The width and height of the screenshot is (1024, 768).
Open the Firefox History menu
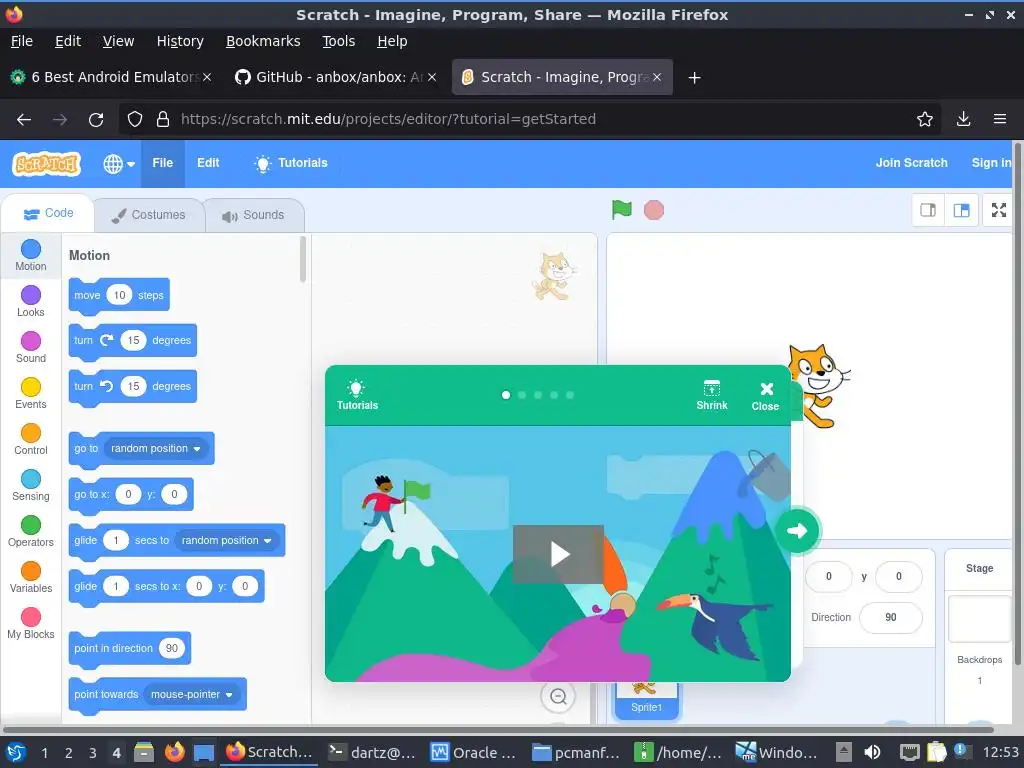click(x=180, y=41)
